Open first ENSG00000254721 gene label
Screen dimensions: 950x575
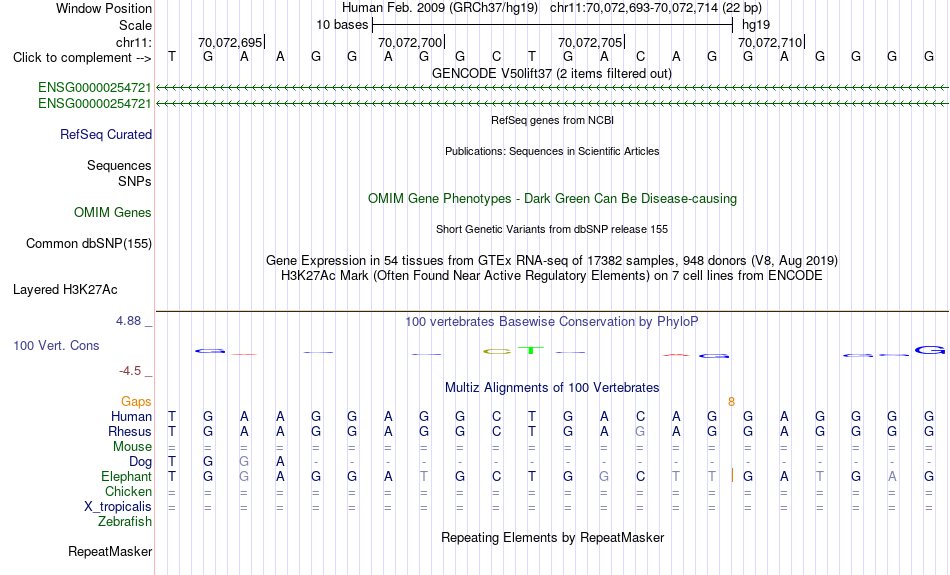pyautogui.click(x=95, y=87)
